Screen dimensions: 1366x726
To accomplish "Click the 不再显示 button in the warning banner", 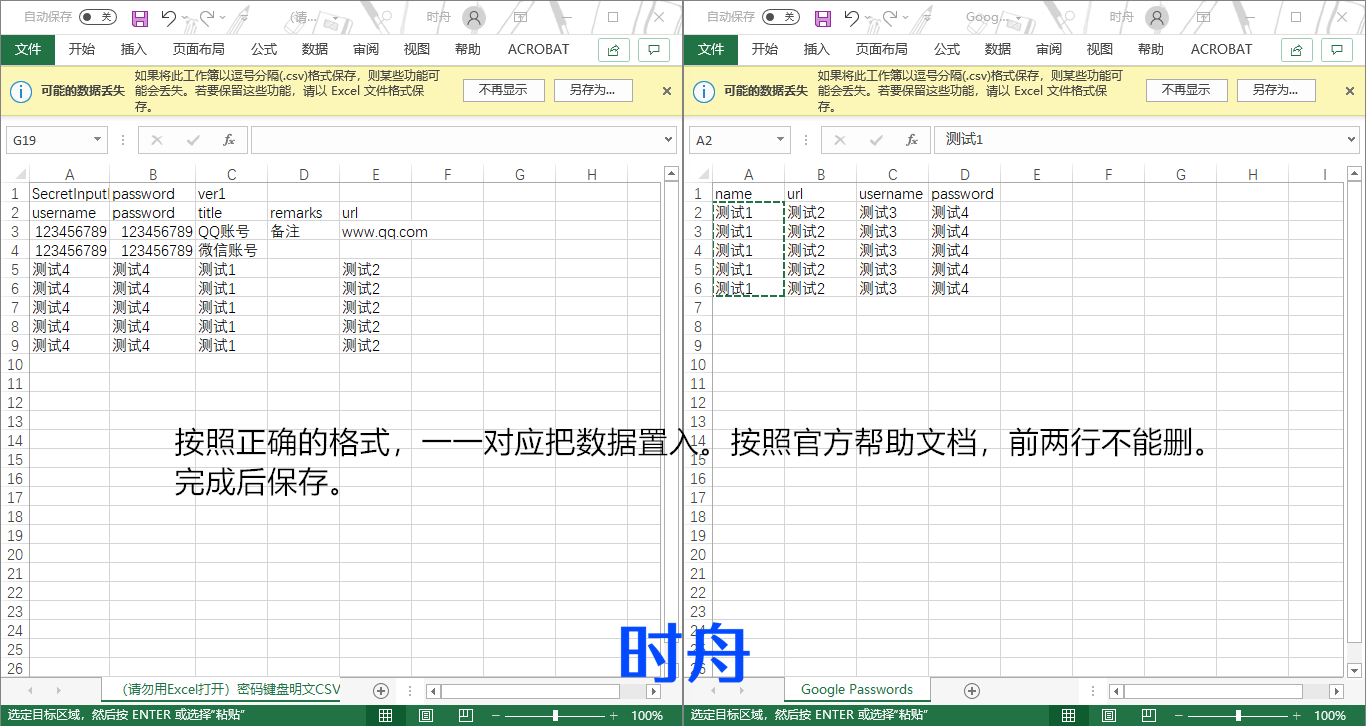I will tap(503, 89).
